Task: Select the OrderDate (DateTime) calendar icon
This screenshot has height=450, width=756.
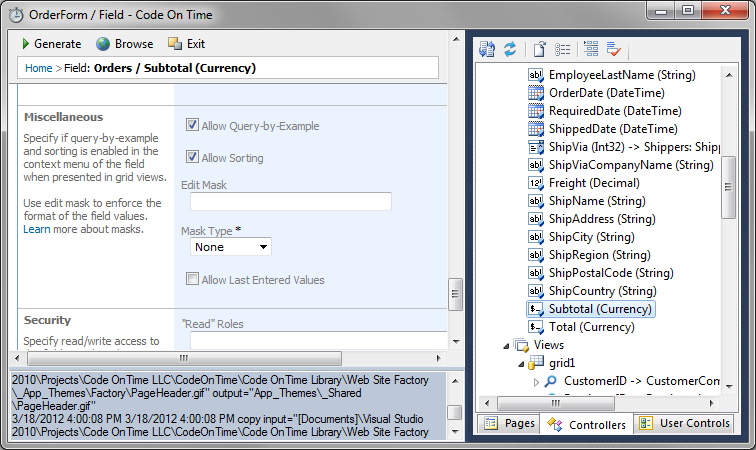Action: 536,93
